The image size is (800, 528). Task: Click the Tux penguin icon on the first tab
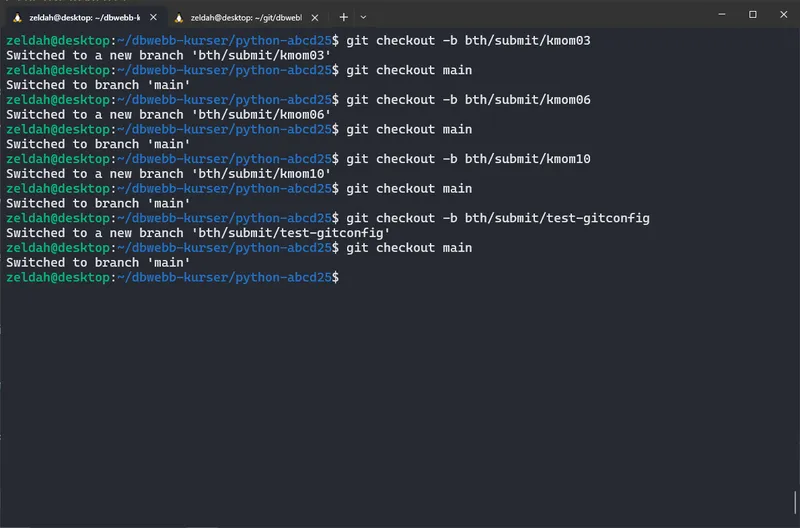click(x=18, y=16)
